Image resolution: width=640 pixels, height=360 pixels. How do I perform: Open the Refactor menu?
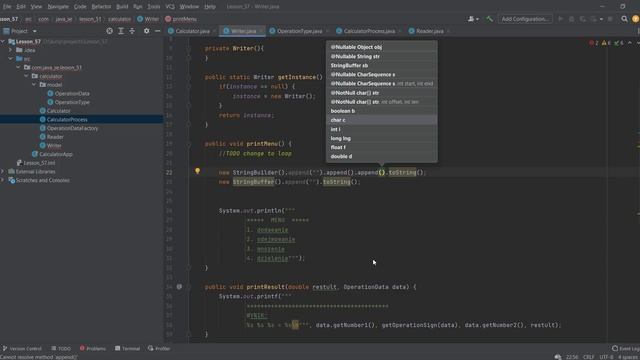point(101,7)
